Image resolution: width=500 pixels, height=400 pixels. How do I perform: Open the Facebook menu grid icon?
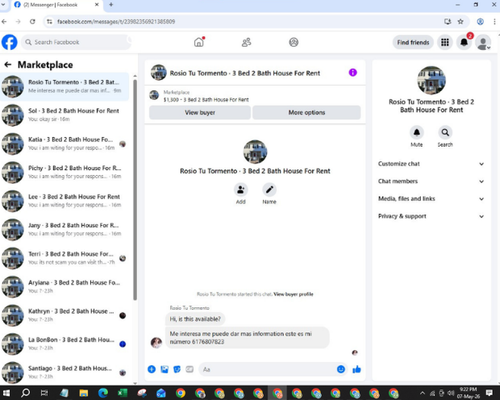445,42
